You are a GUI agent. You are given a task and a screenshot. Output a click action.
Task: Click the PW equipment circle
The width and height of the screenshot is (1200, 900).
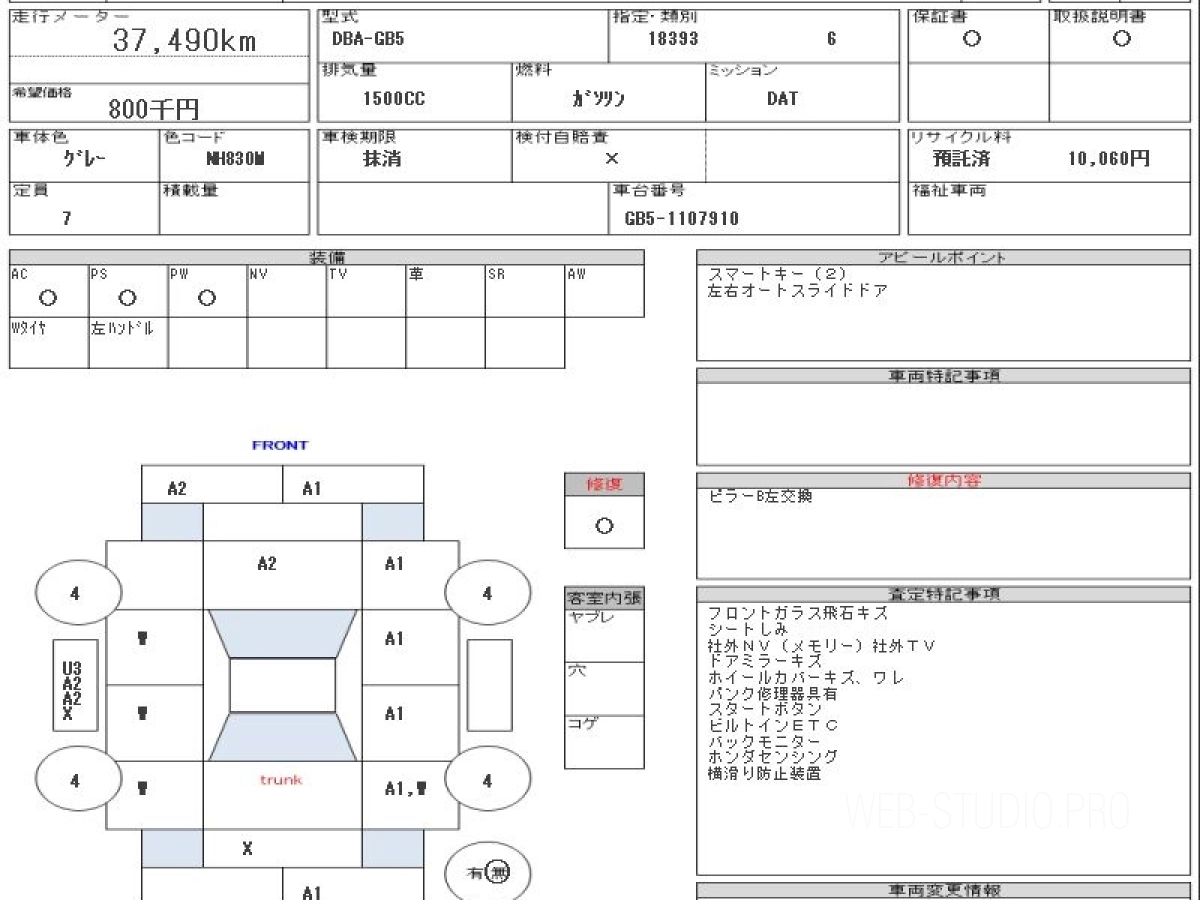point(207,298)
